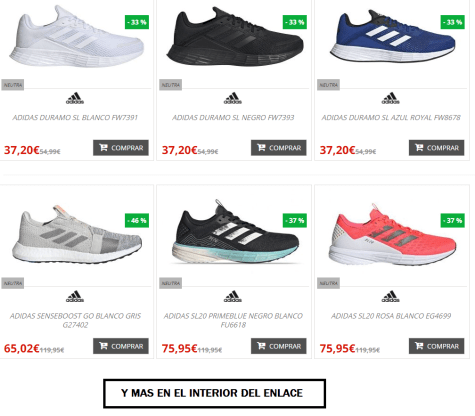This screenshot has width=475, height=416.
Task: Click -46% discount badge on Senseboost Go
Action: tap(137, 220)
